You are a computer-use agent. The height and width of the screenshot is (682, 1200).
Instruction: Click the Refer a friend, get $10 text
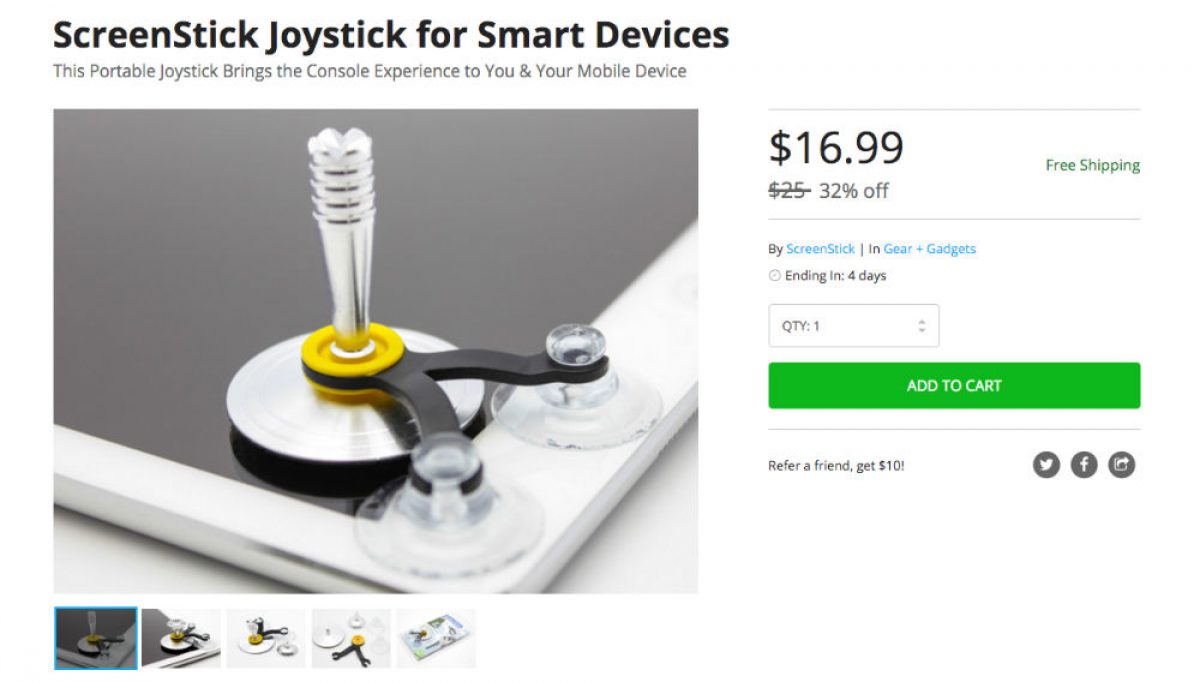point(836,466)
